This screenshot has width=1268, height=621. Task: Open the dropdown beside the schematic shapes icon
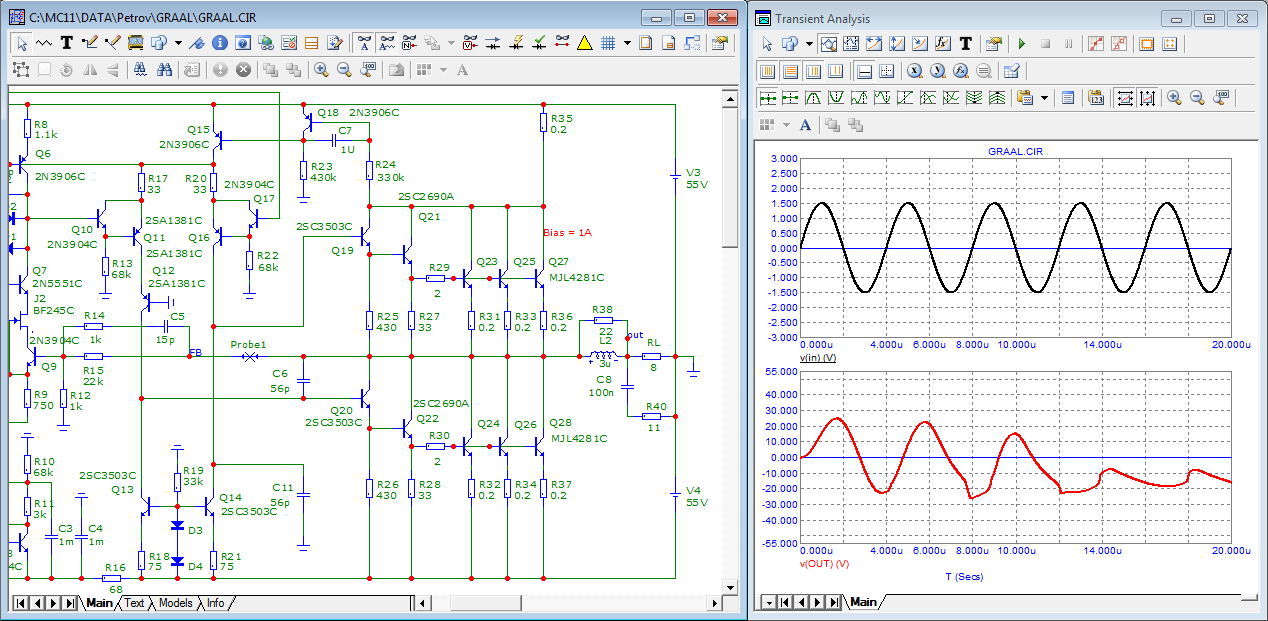pyautogui.click(x=178, y=43)
